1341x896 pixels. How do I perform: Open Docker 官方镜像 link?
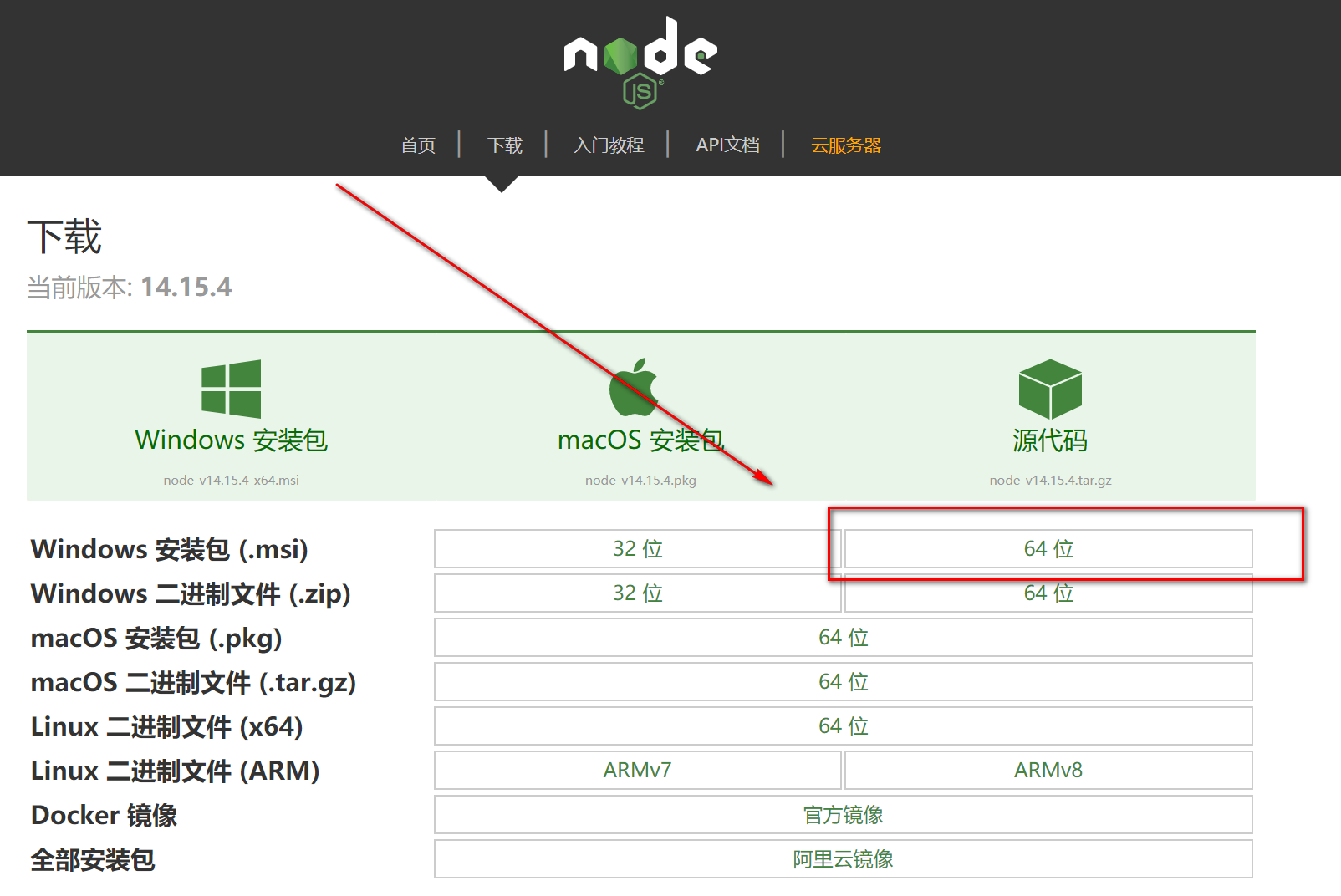click(844, 815)
